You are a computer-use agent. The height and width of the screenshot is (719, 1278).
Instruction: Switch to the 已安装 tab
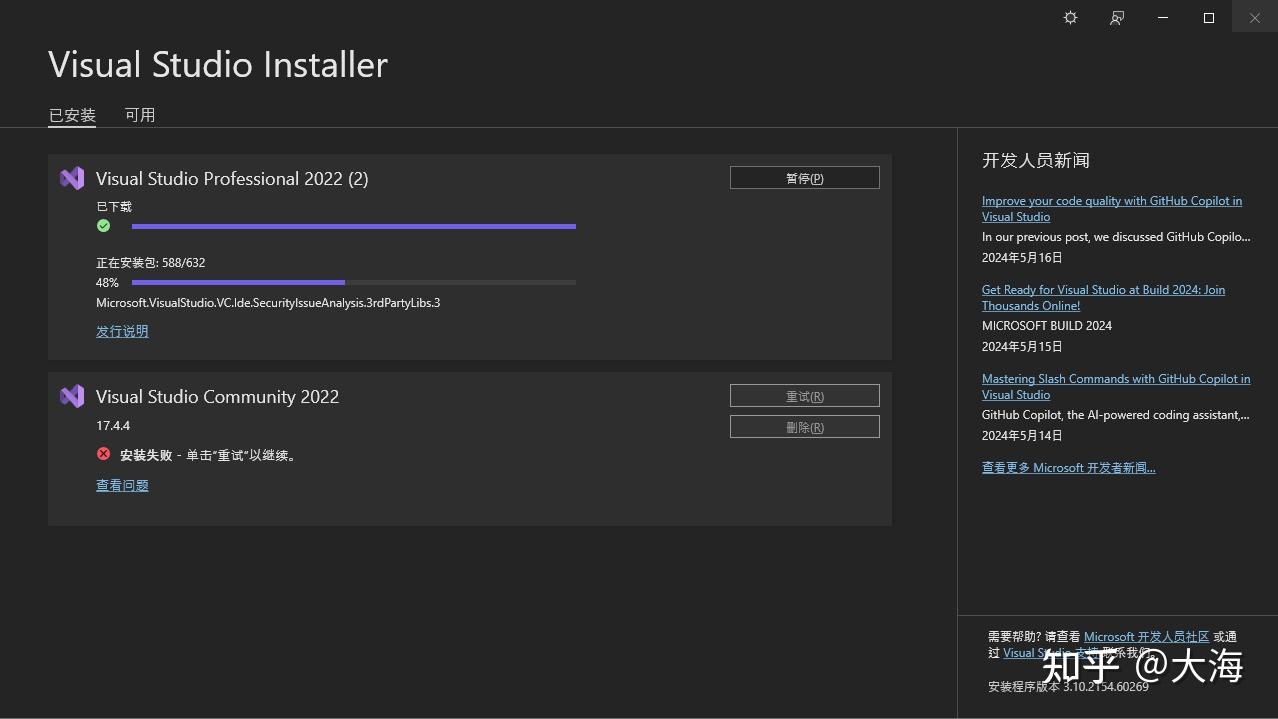click(x=72, y=115)
